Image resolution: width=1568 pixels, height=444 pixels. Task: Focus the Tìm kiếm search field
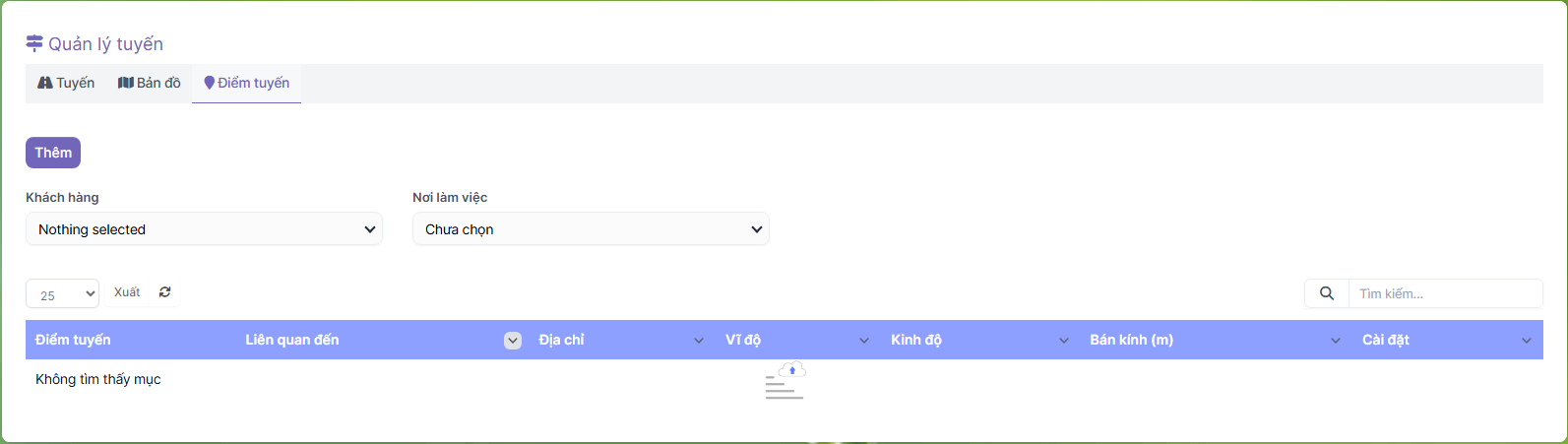tap(1444, 293)
